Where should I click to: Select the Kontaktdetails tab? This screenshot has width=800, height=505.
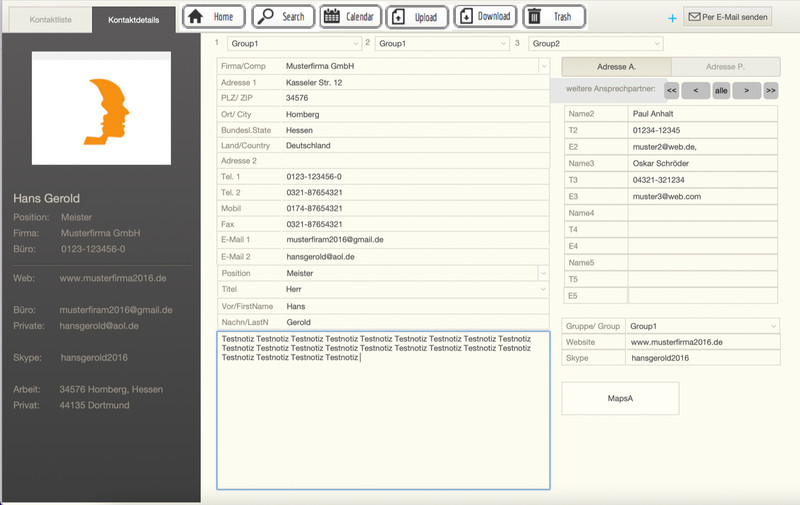coord(134,19)
